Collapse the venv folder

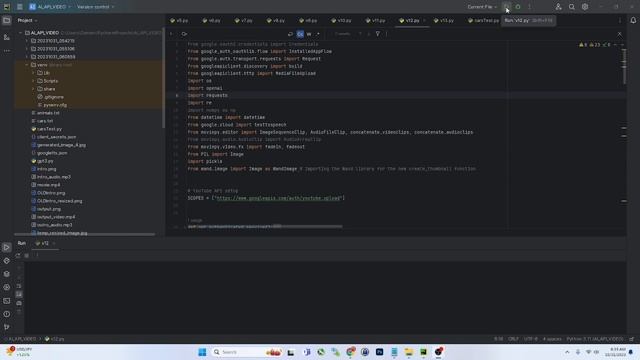click(27, 64)
